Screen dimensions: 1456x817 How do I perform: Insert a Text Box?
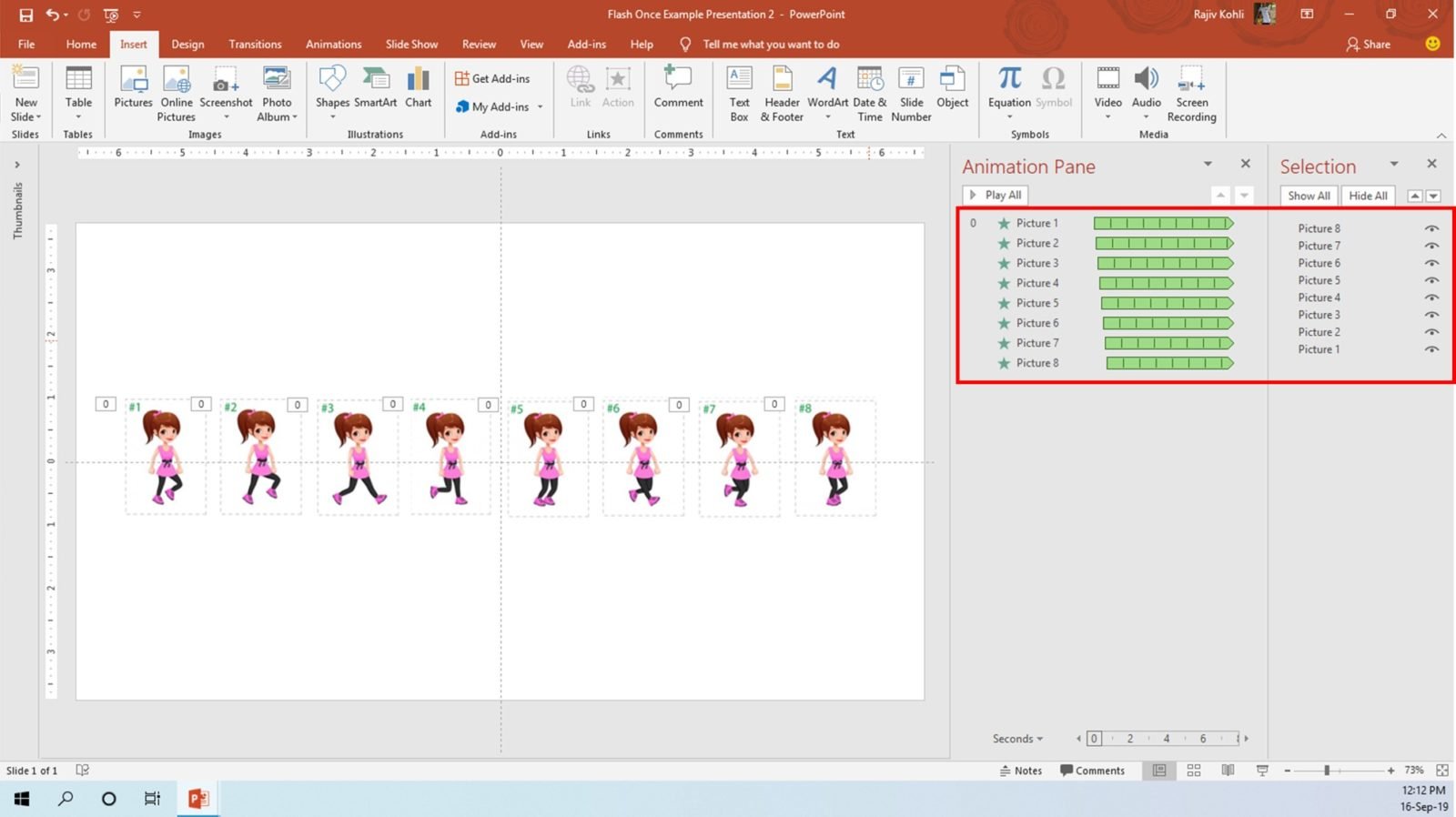[739, 93]
